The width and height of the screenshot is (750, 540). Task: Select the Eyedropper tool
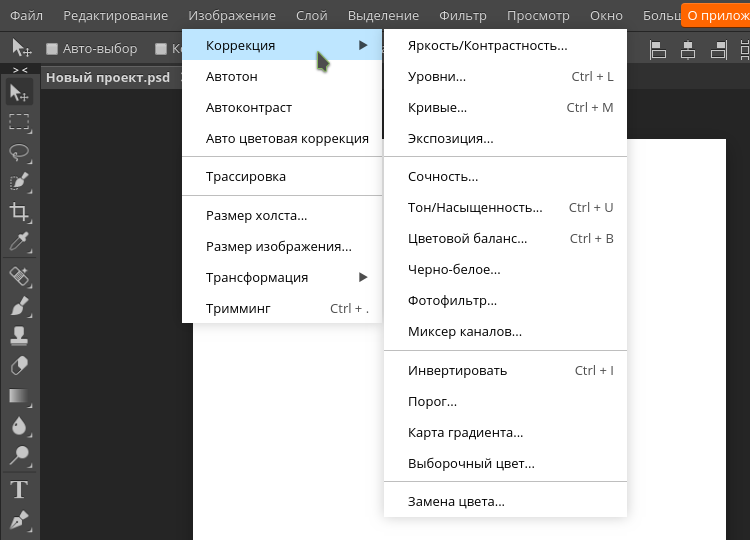(20, 242)
